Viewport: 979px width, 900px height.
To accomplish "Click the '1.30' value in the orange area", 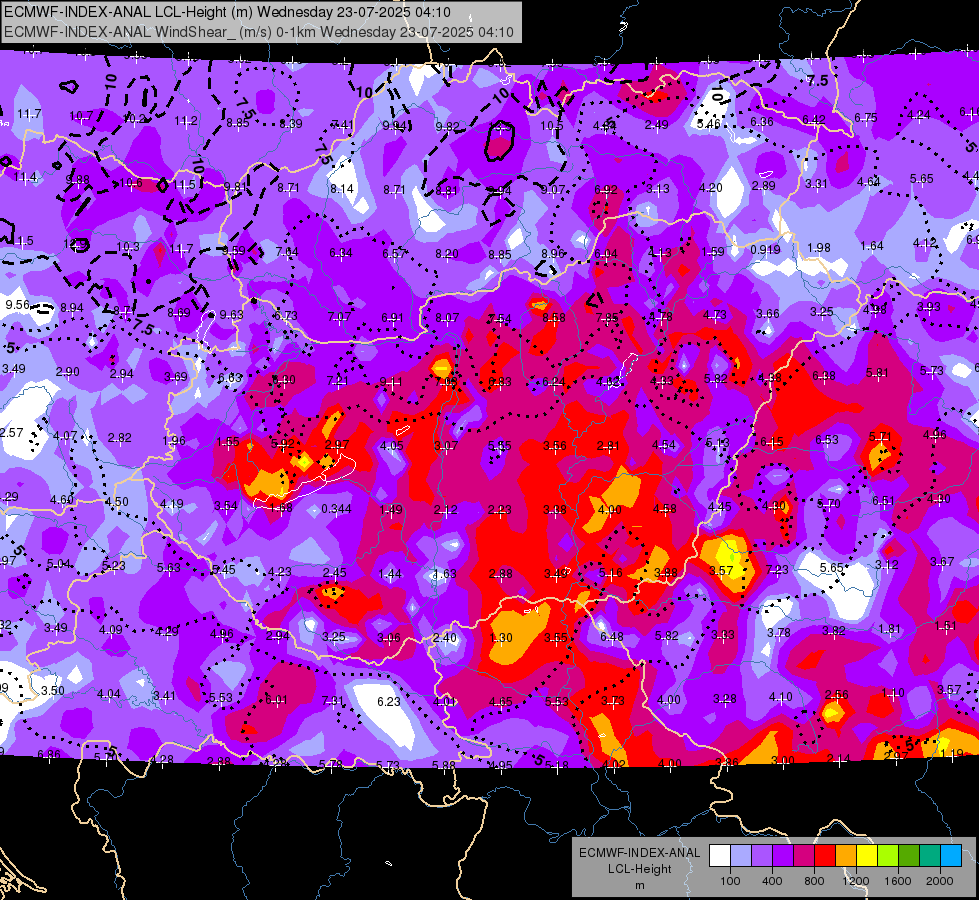I will (501, 638).
